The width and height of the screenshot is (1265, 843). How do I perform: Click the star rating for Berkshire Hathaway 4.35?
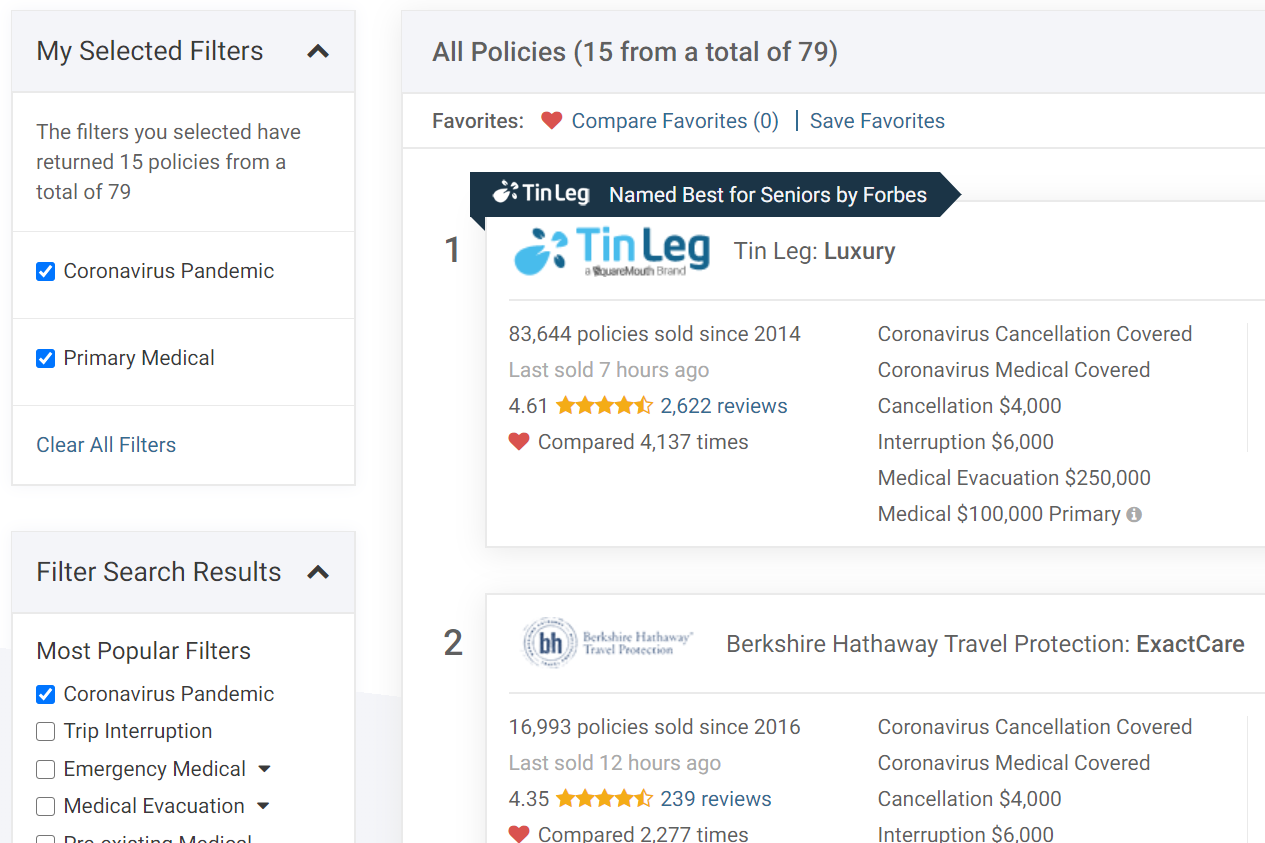pyautogui.click(x=604, y=799)
